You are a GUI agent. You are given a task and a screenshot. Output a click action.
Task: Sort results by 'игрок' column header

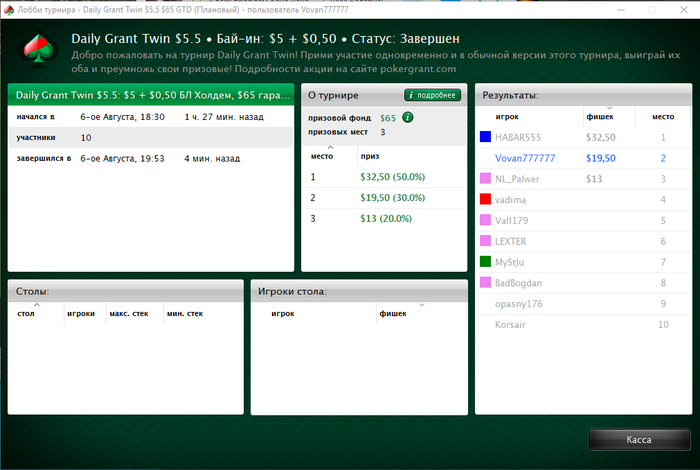529,116
